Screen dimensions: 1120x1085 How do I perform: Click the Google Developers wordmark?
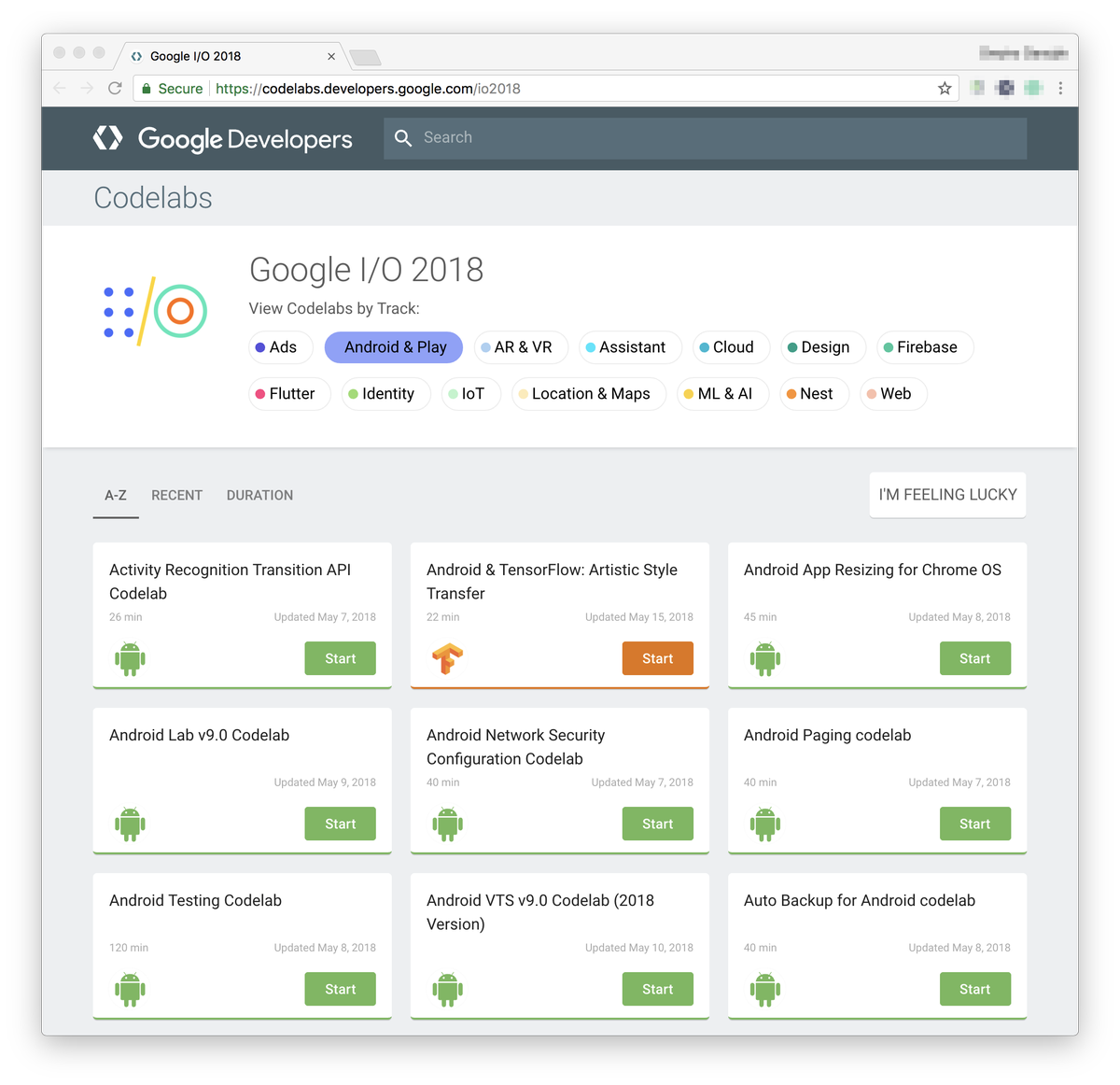pos(245,139)
